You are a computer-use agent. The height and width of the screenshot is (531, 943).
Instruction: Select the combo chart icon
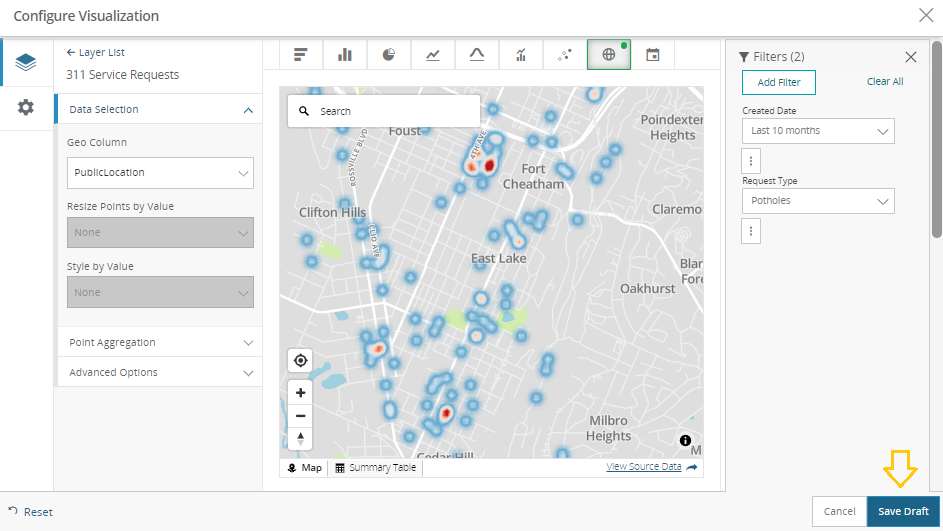click(521, 55)
